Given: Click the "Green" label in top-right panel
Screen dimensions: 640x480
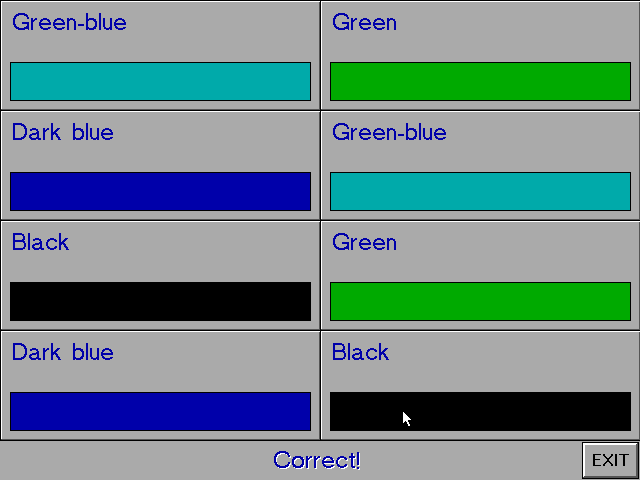Looking at the screenshot, I should coord(364,22).
